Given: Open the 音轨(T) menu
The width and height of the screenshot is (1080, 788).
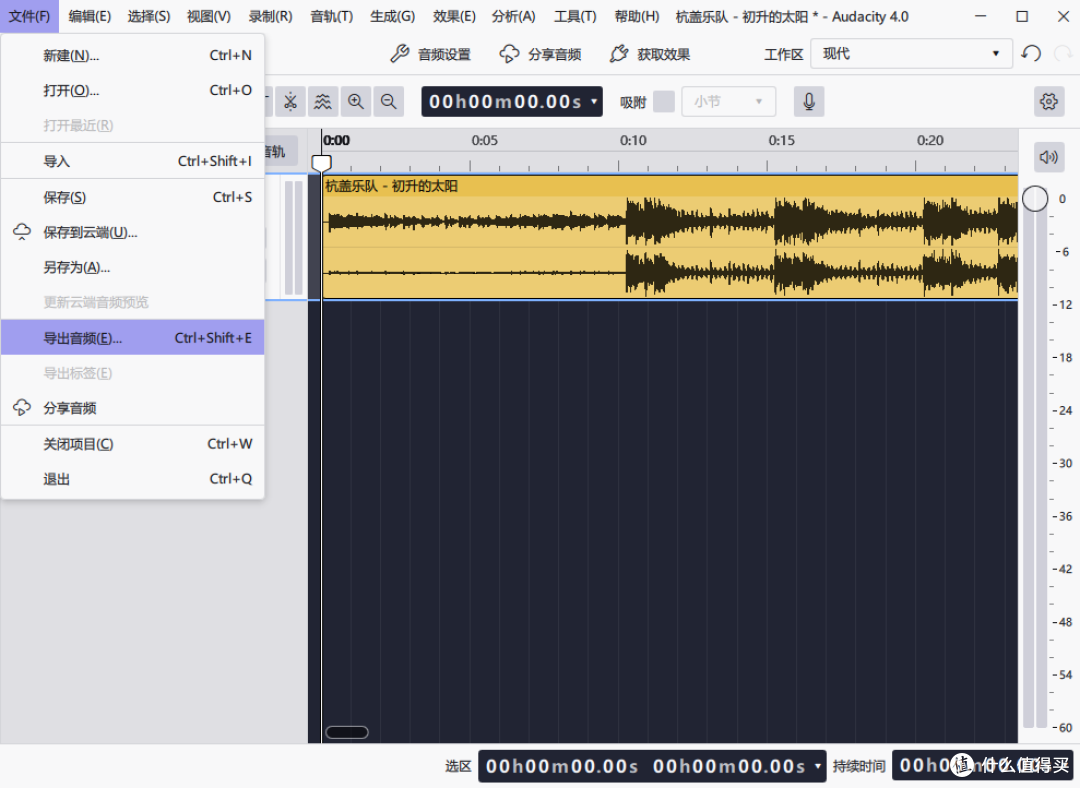Looking at the screenshot, I should [x=331, y=17].
